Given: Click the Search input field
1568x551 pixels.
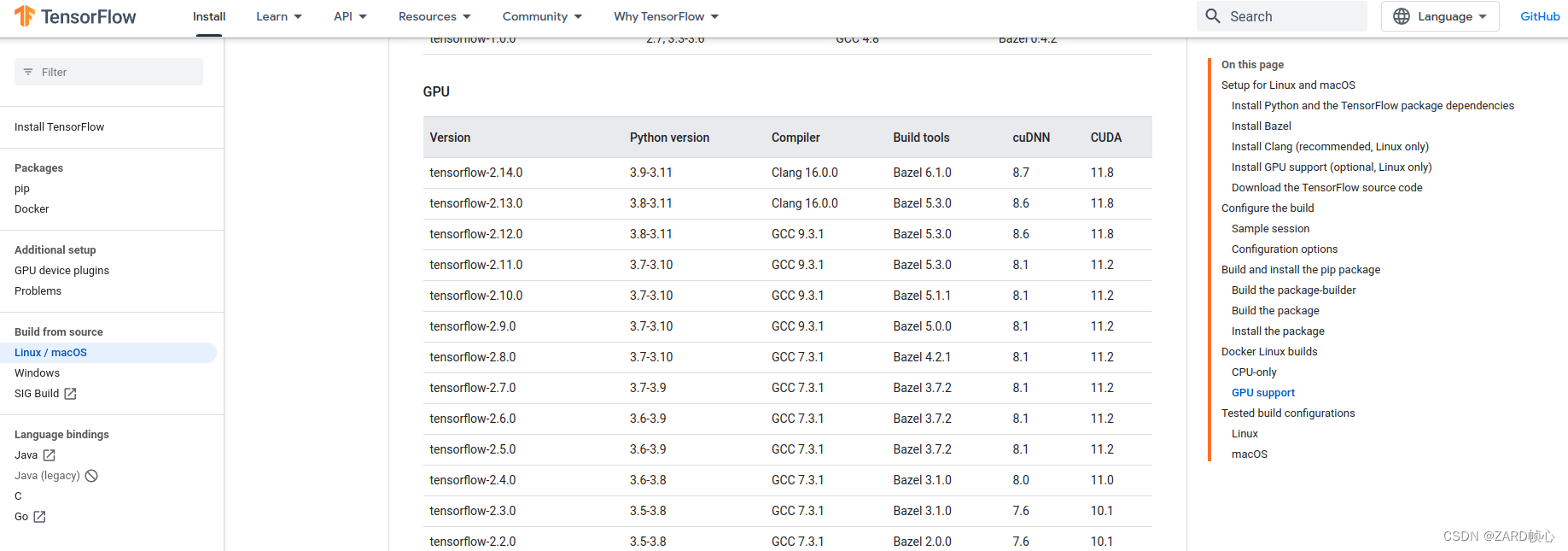Looking at the screenshot, I should (x=1282, y=16).
